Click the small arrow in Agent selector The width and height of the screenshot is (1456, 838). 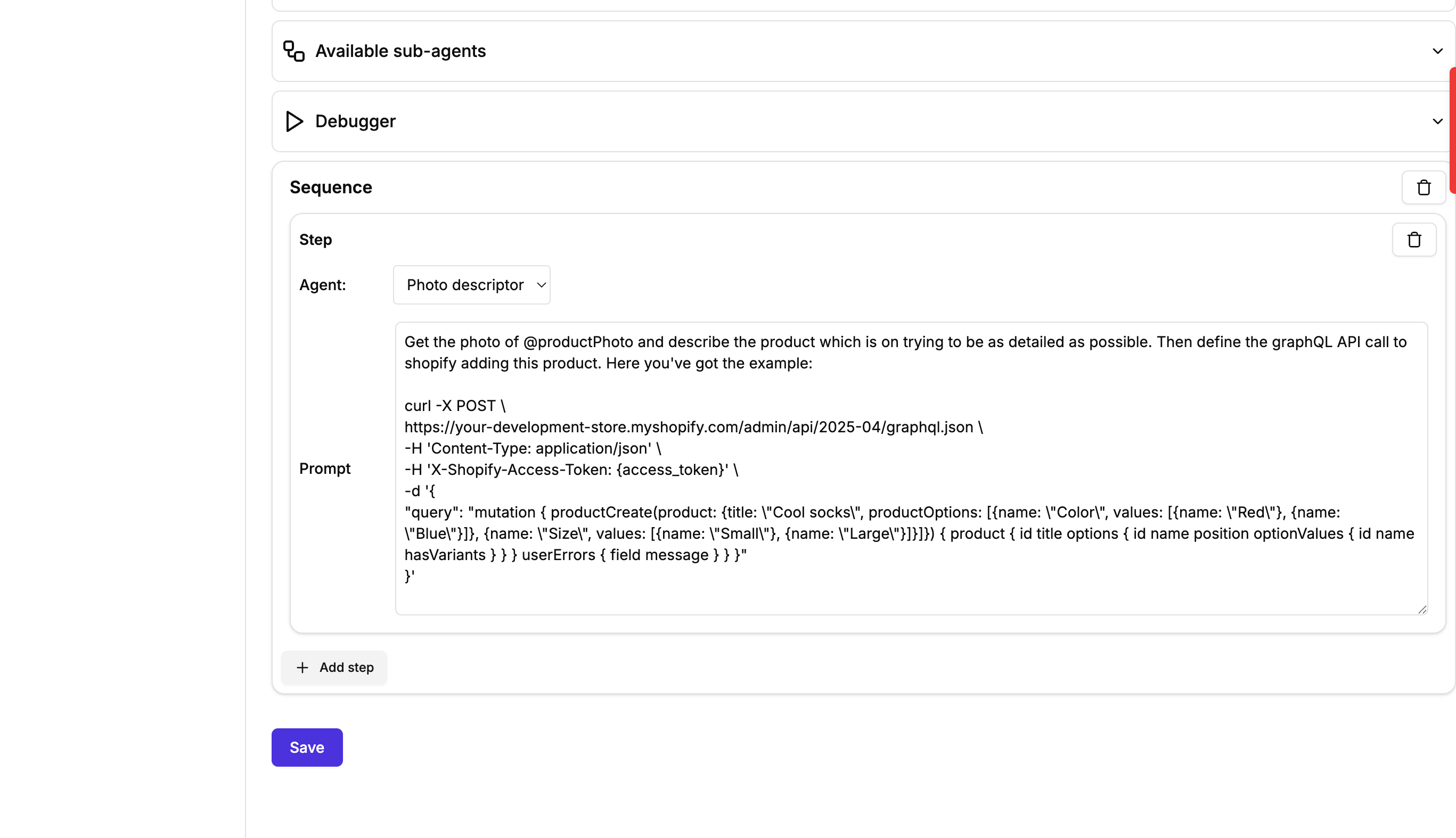(541, 285)
